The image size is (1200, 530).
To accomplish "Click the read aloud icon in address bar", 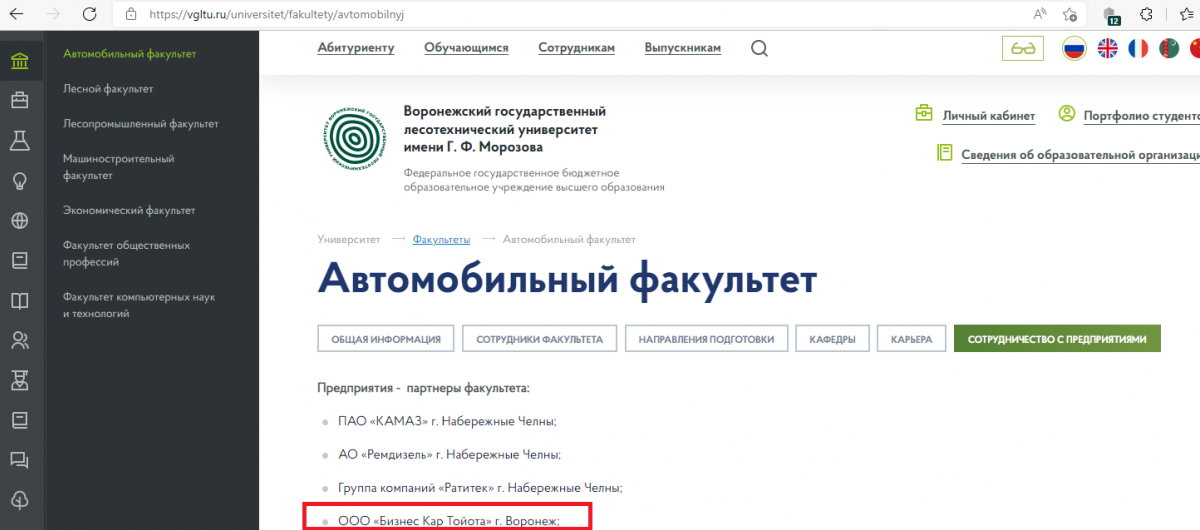I will click(1040, 15).
